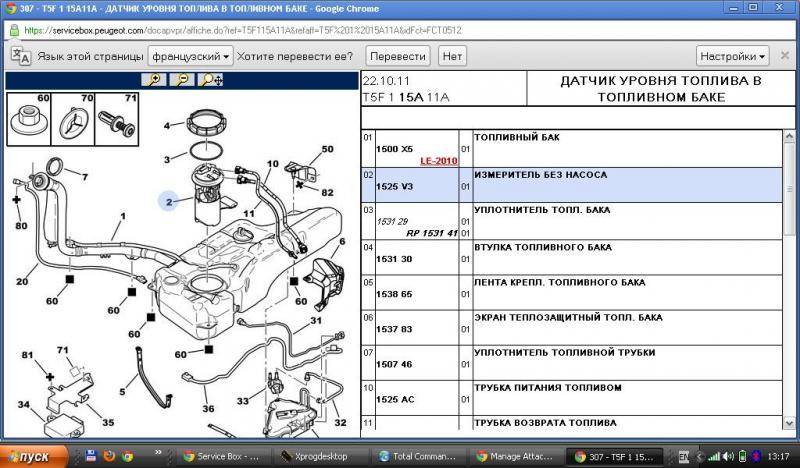Image resolution: width=800 pixels, height=468 pixels.
Task: Select part thumbnail number 60
Action: coord(29,119)
